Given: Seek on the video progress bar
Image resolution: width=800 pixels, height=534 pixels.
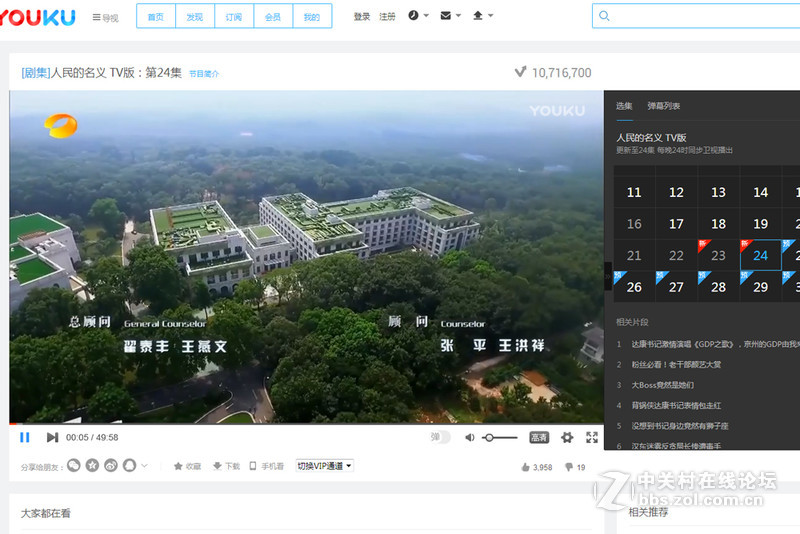Looking at the screenshot, I should [306, 423].
